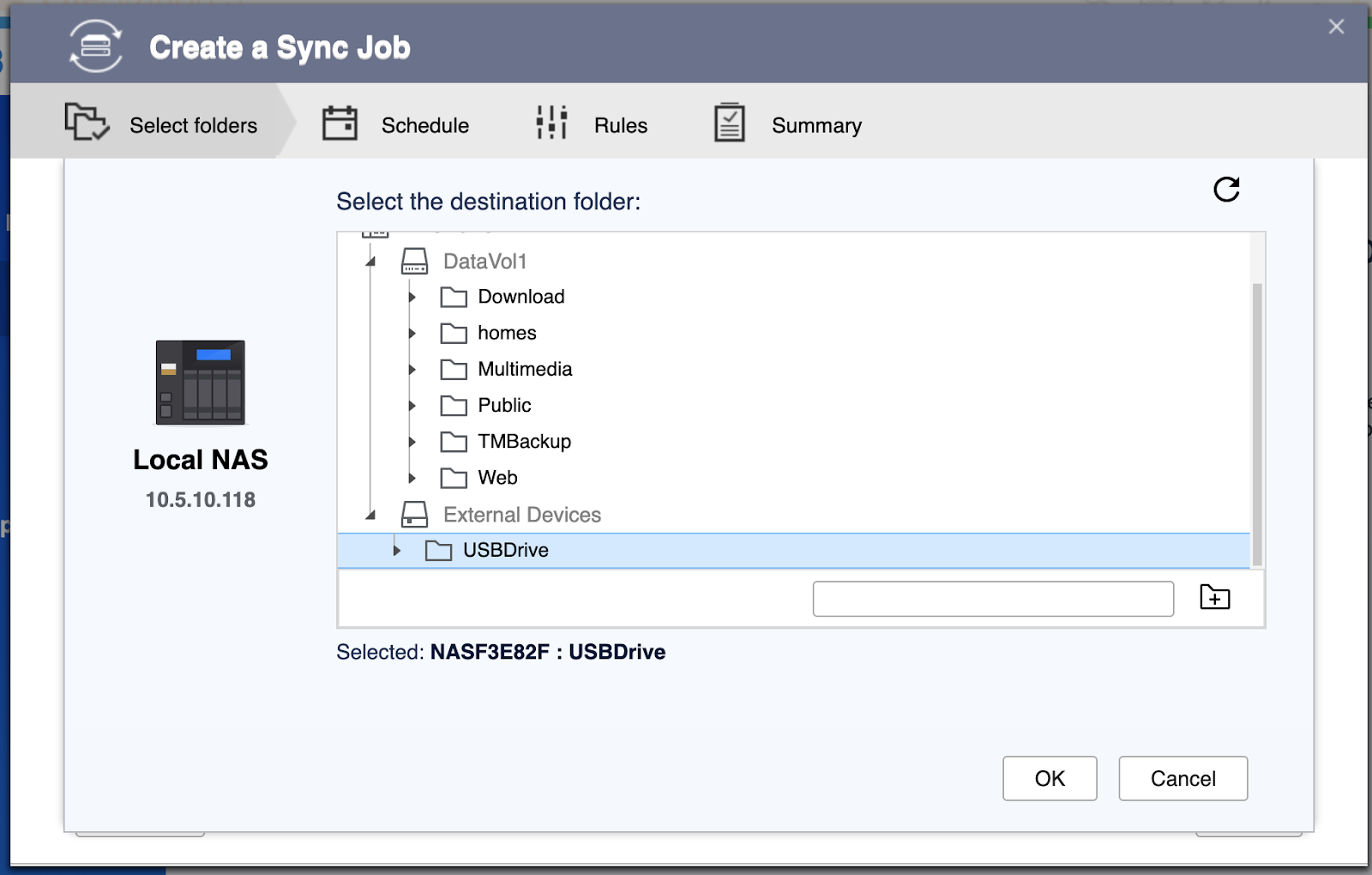Select the Multimedia folder name
1372x875 pixels.
(x=525, y=369)
